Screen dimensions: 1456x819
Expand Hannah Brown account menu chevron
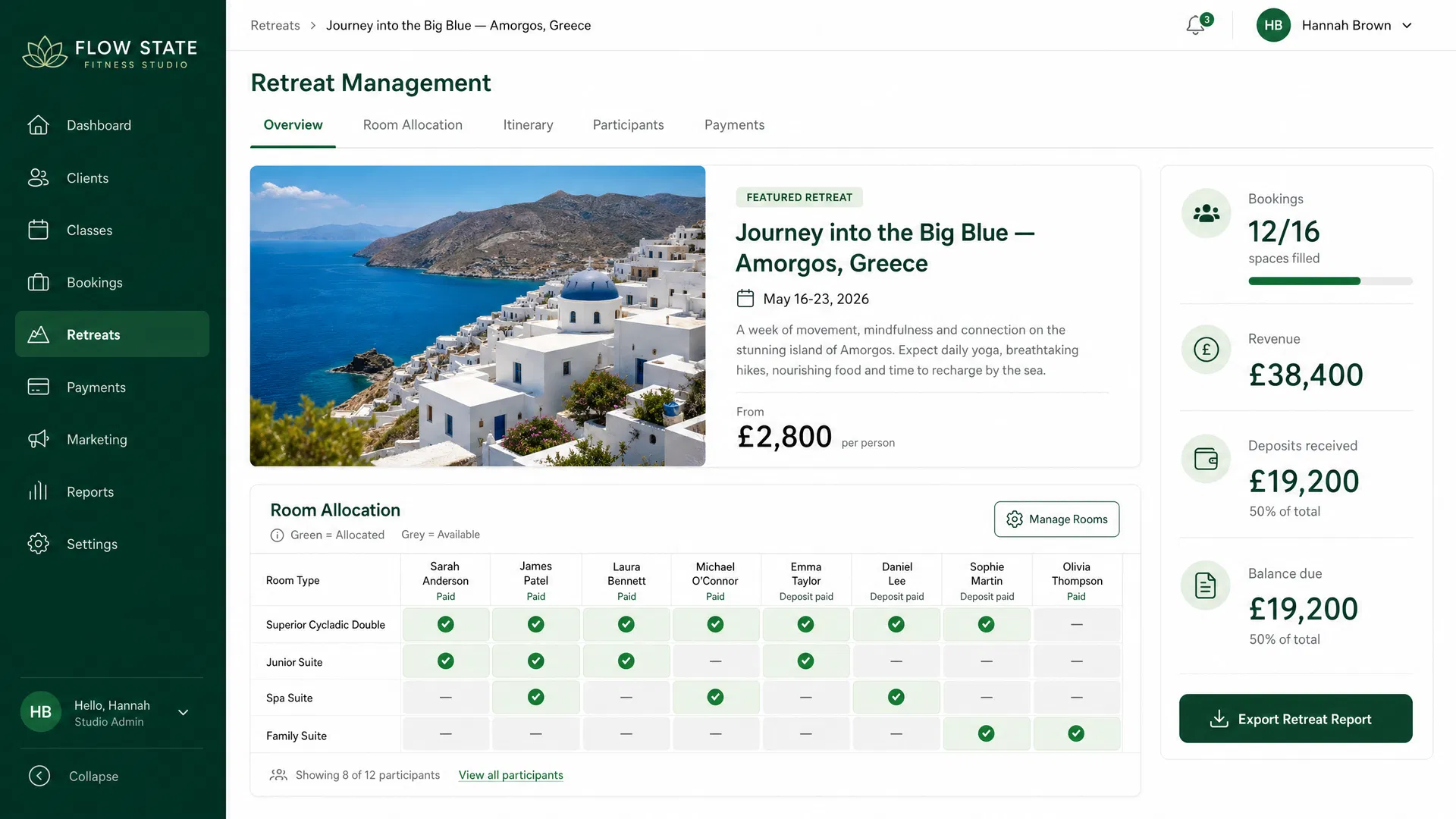[1407, 25]
